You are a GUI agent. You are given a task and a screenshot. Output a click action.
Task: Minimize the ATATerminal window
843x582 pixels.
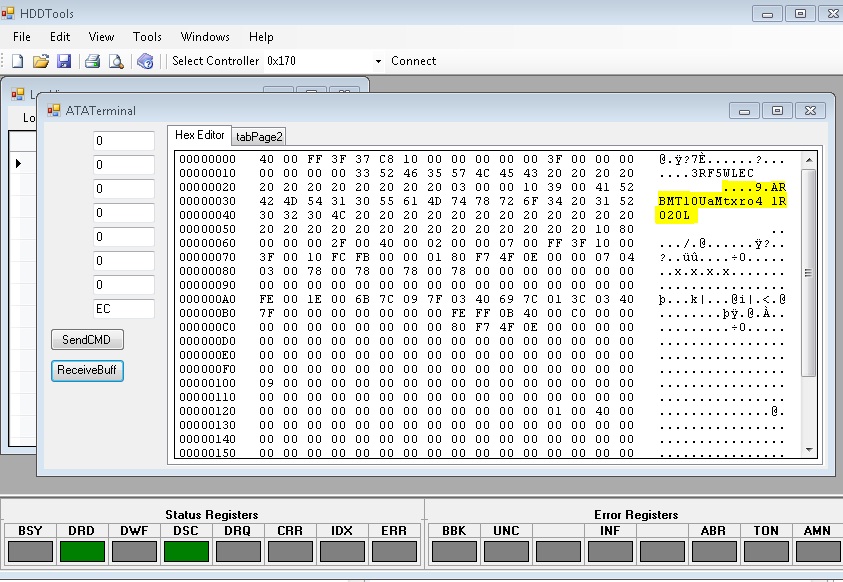click(x=745, y=111)
